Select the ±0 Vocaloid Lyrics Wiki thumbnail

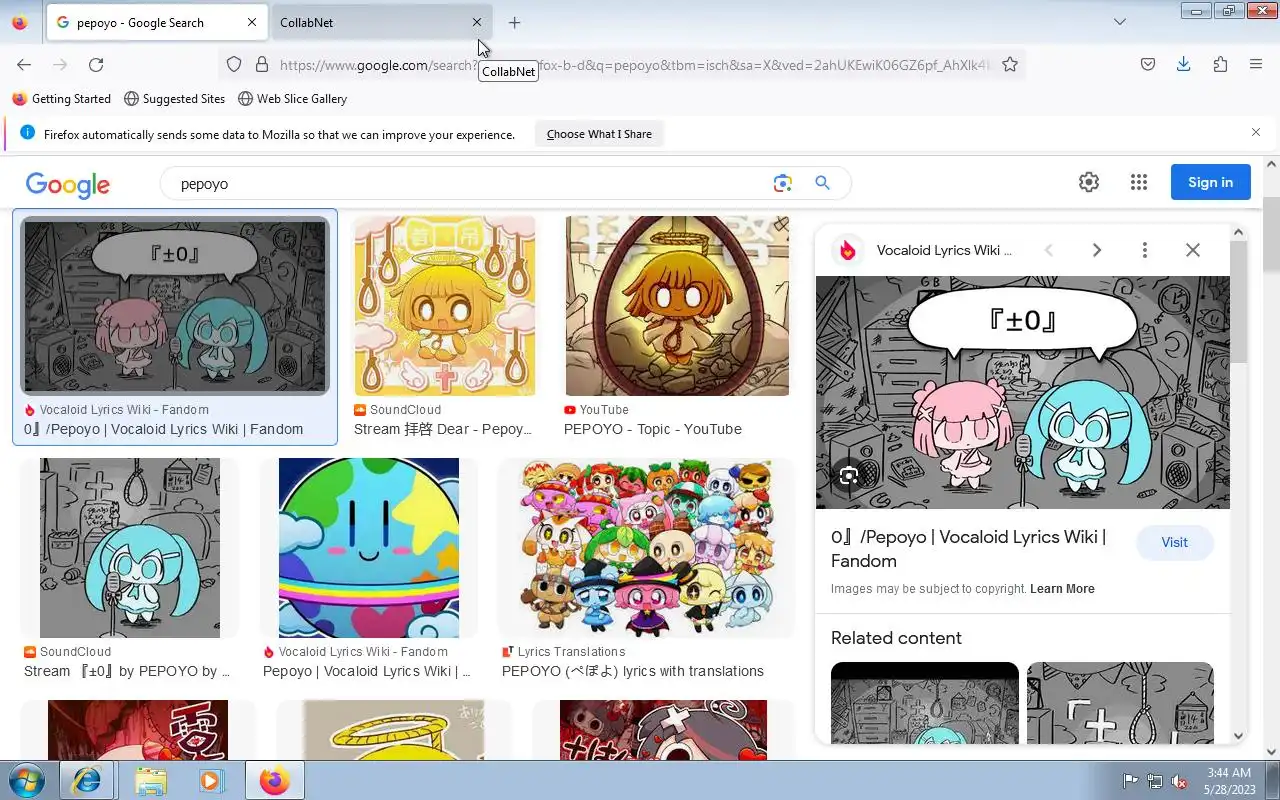(x=175, y=305)
